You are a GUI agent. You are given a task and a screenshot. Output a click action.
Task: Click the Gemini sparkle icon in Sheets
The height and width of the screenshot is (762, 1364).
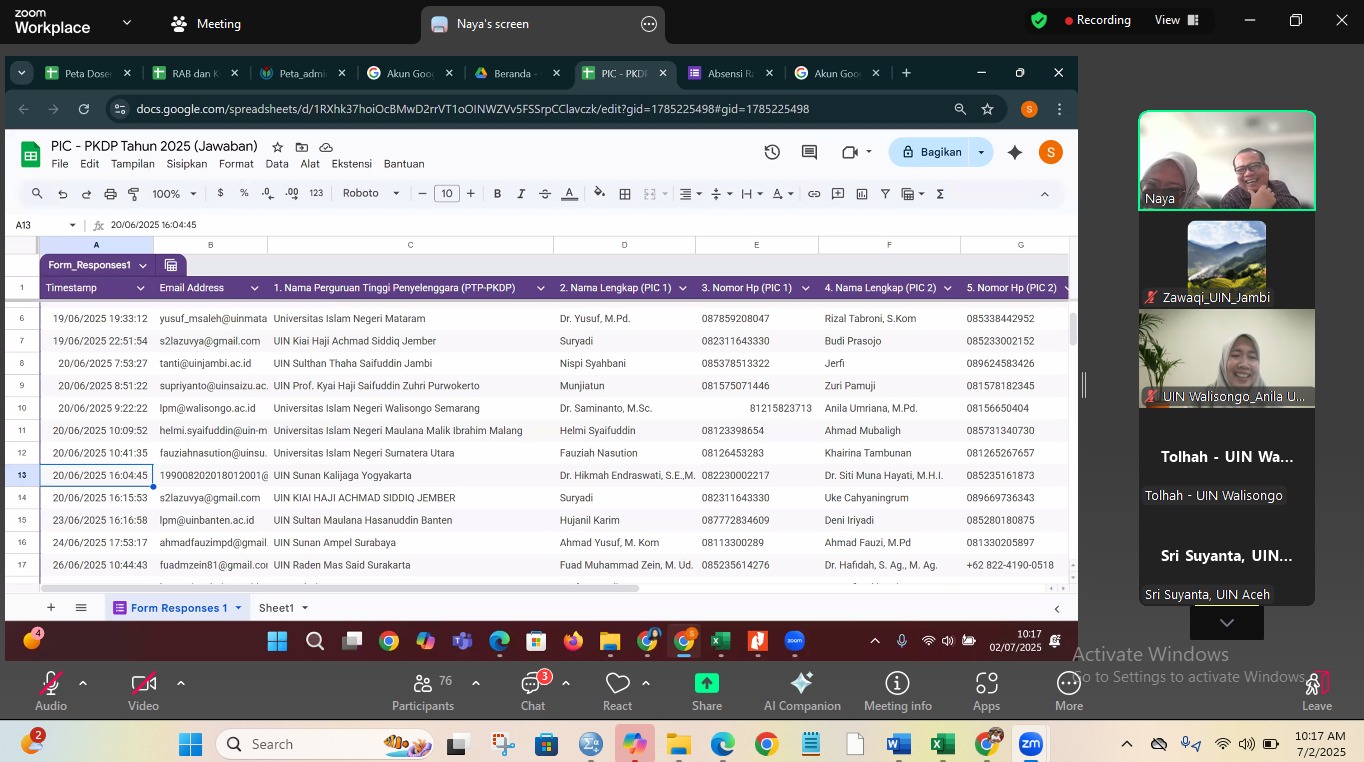click(x=1015, y=152)
